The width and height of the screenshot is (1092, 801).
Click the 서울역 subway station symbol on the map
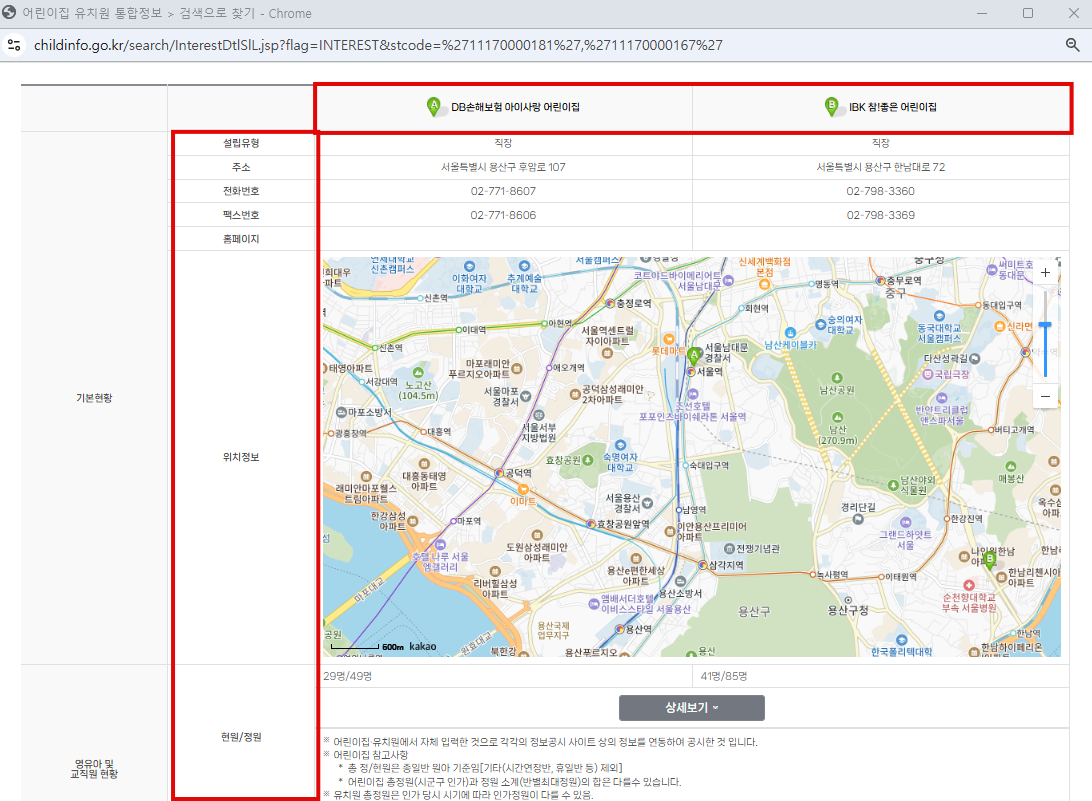[691, 372]
